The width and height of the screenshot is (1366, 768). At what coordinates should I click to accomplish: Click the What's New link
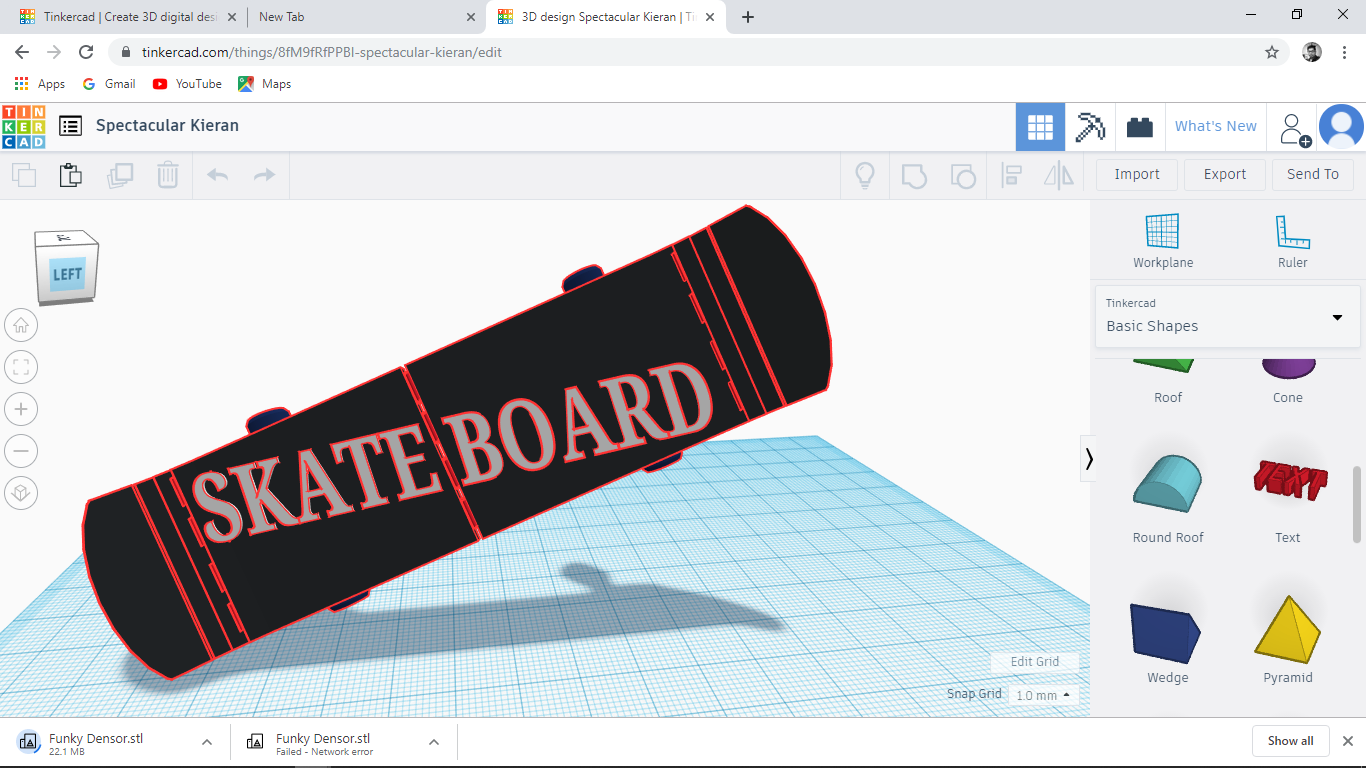pos(1216,126)
